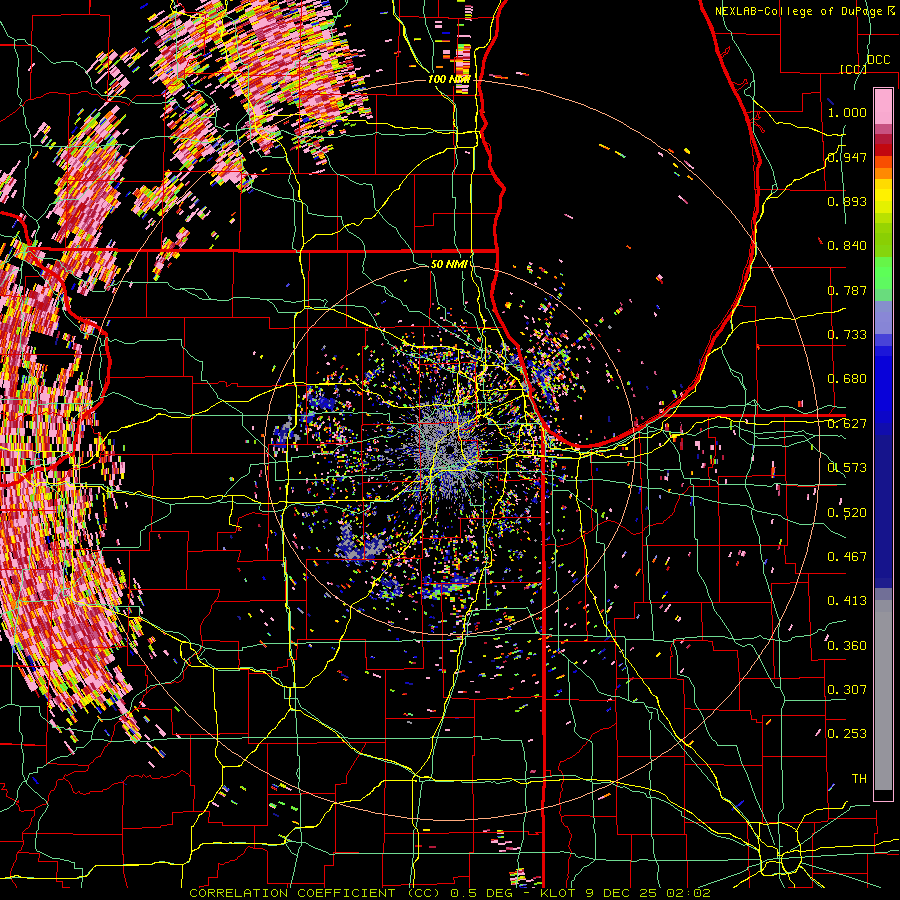Select the 0.947 scale label
Image resolution: width=900 pixels, height=900 pixels.
point(847,157)
